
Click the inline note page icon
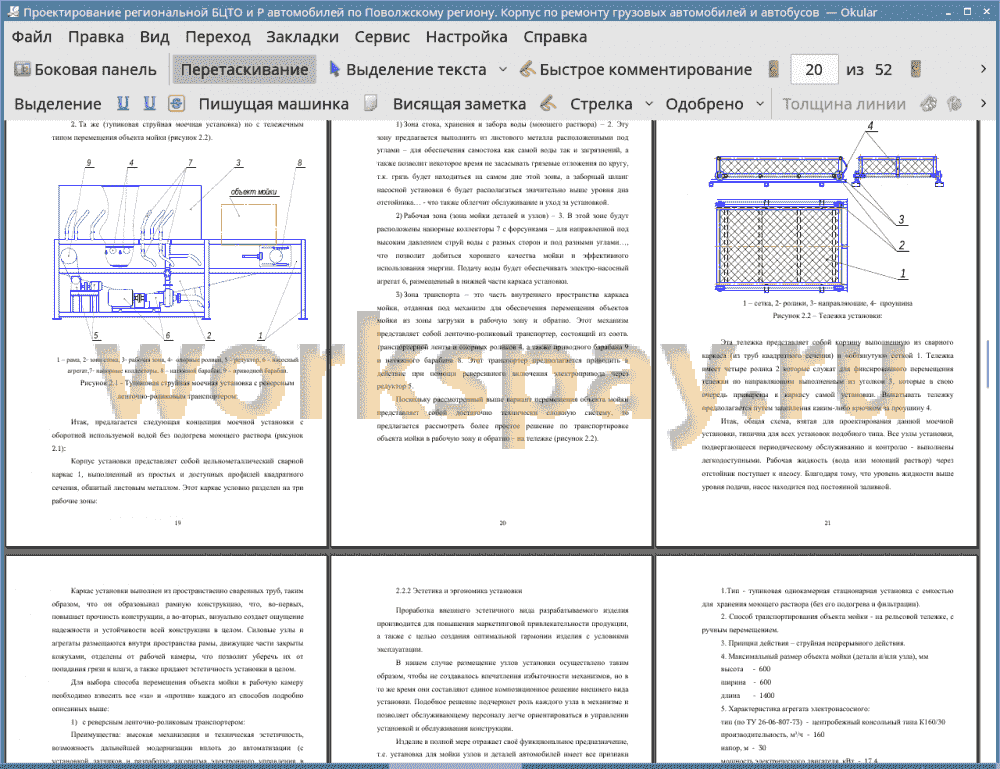371,103
